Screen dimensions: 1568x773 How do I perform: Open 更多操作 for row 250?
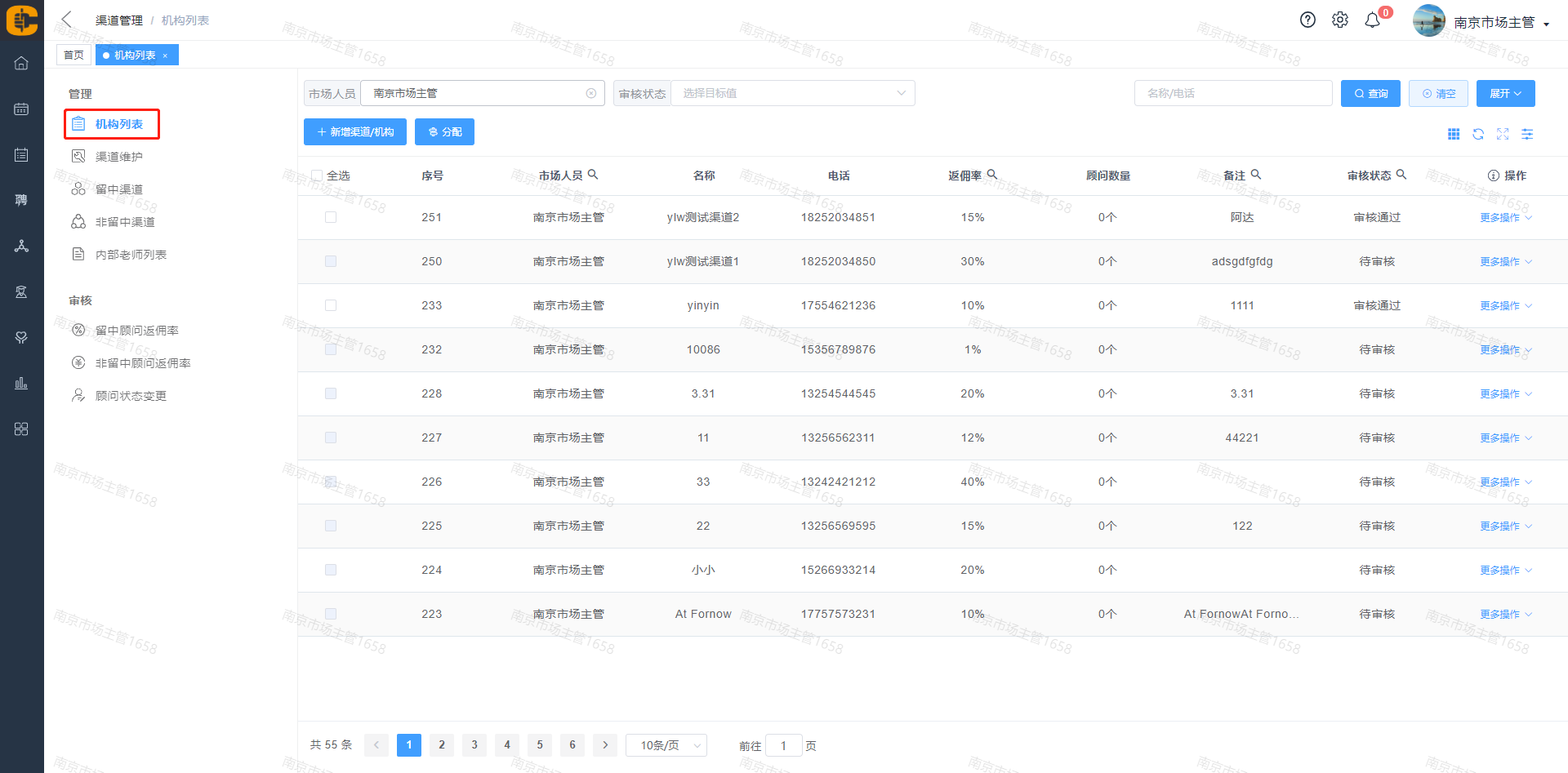[1505, 262]
